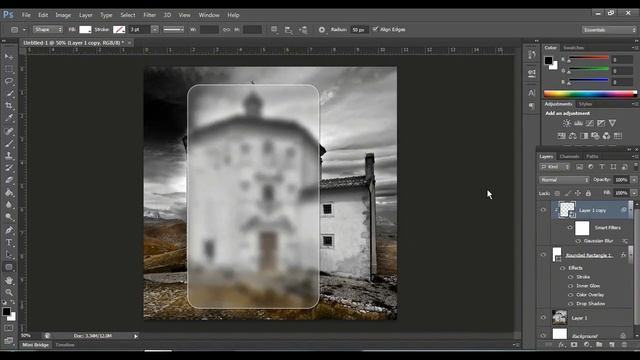This screenshot has width=640, height=360.
Task: Select the Paint Bucket tool
Action: tap(9, 192)
